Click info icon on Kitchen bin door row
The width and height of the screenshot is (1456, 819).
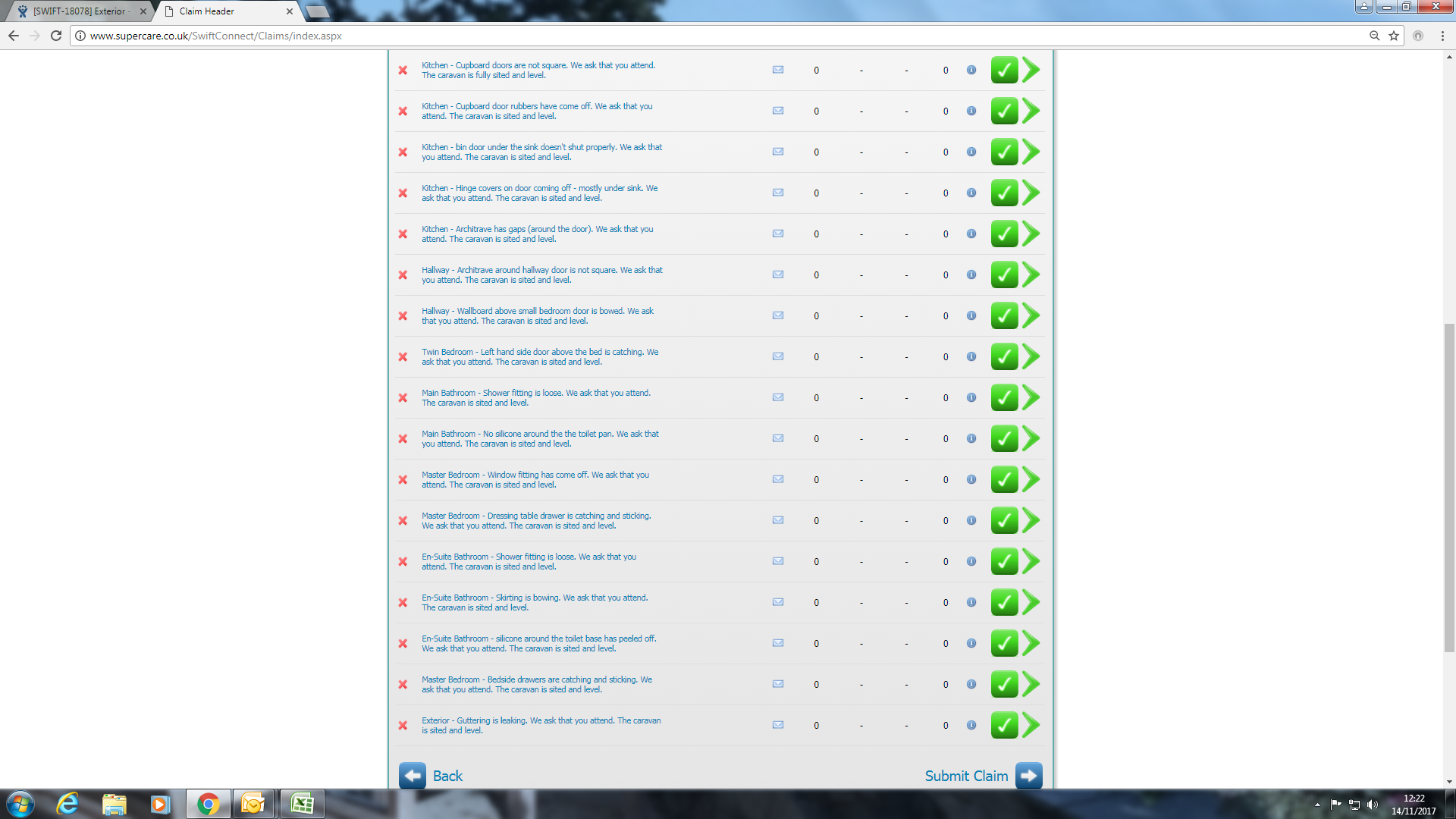coord(971,152)
